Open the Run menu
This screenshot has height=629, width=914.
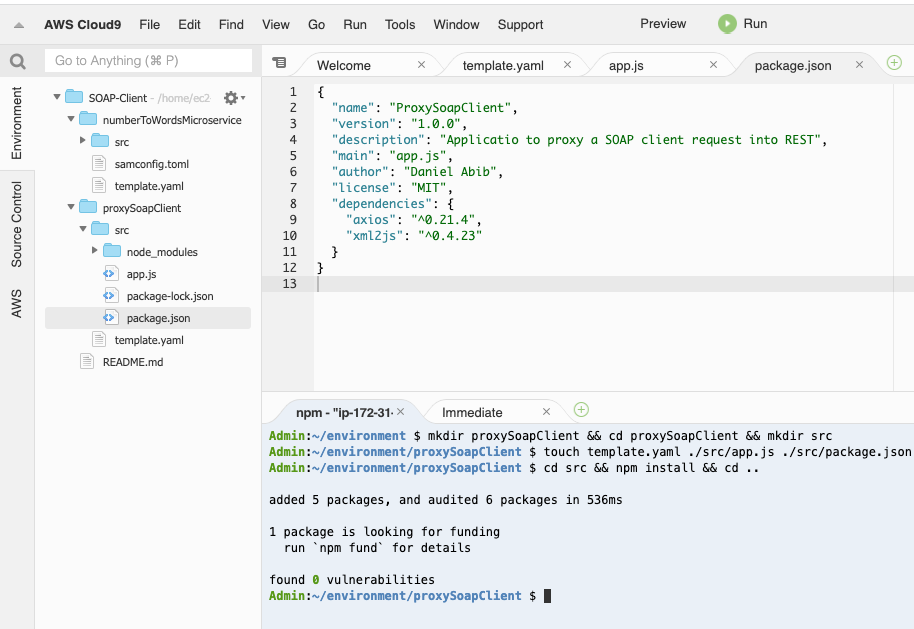pyautogui.click(x=355, y=24)
